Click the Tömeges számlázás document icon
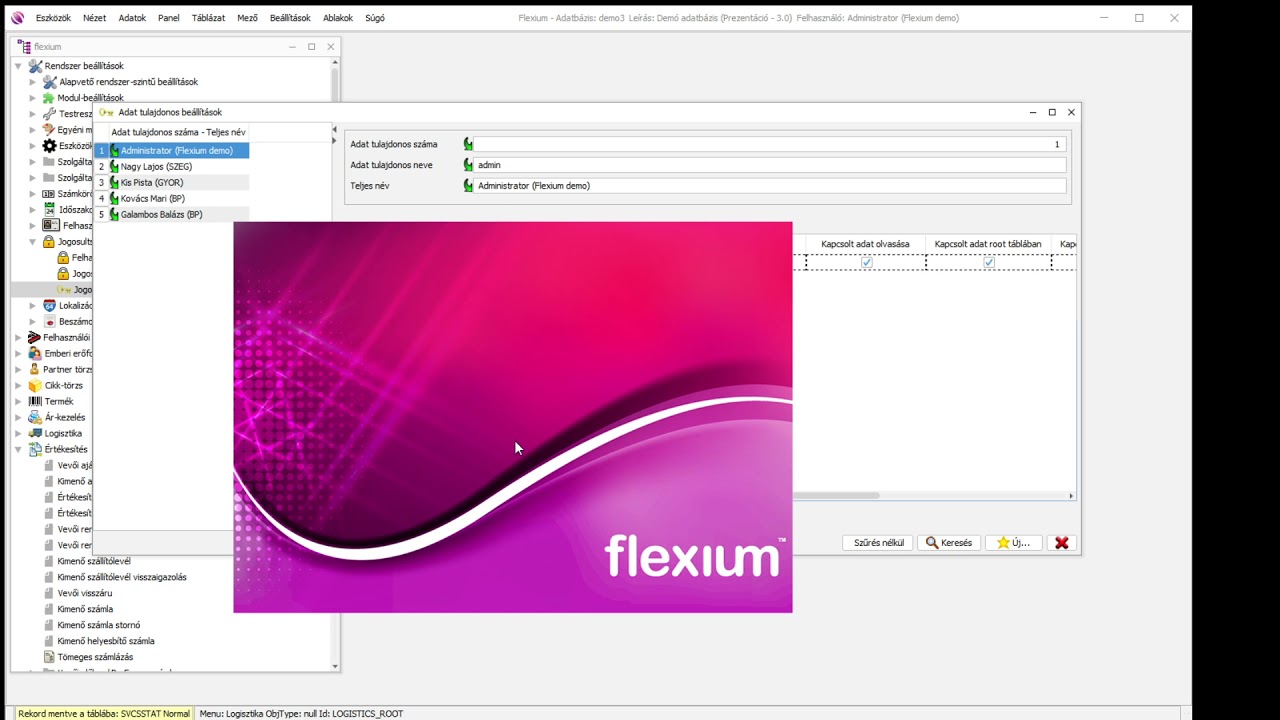The width and height of the screenshot is (1280, 720). (49, 657)
